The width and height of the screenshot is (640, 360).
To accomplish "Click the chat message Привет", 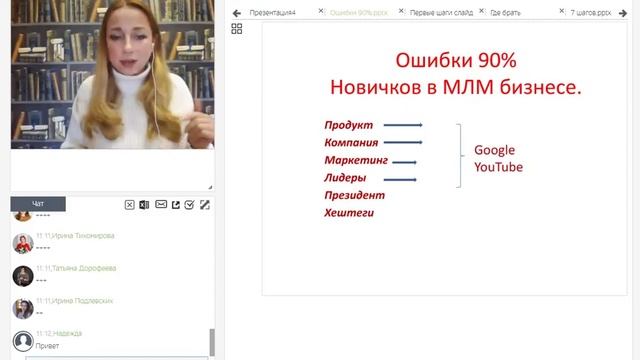I will tap(47, 346).
